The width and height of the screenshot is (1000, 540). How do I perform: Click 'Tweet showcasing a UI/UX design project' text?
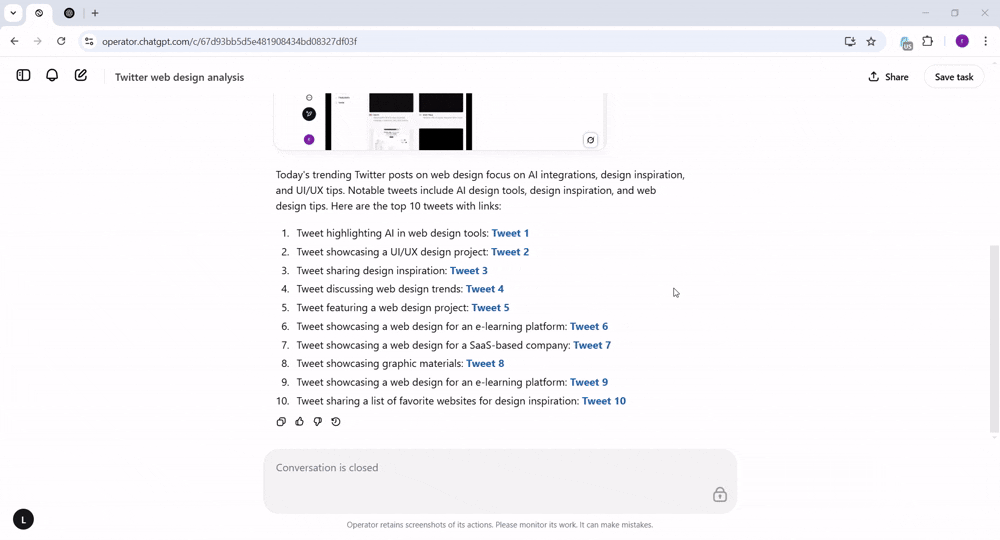click(392, 252)
